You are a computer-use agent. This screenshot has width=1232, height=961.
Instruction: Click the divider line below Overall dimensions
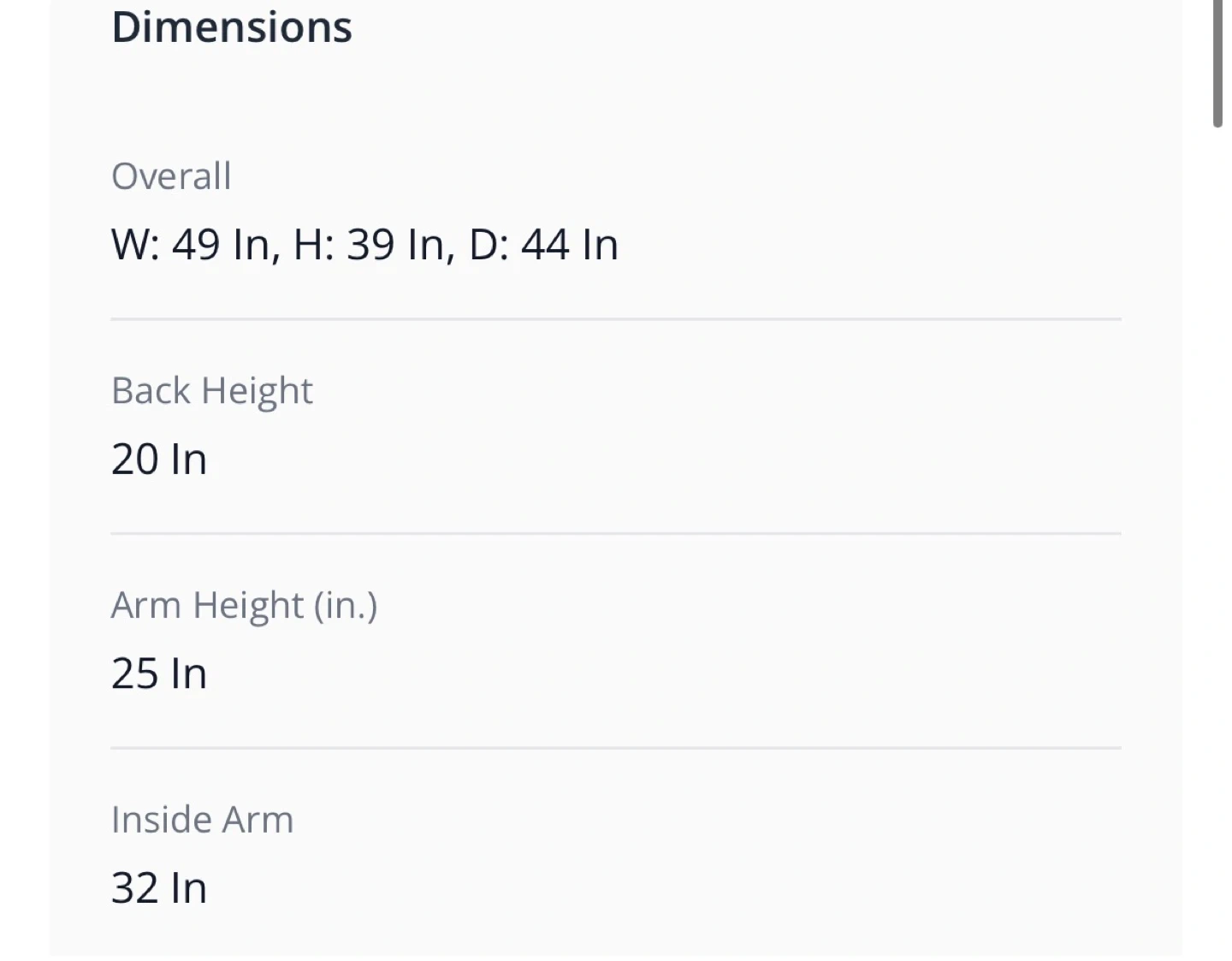pyautogui.click(x=615, y=319)
